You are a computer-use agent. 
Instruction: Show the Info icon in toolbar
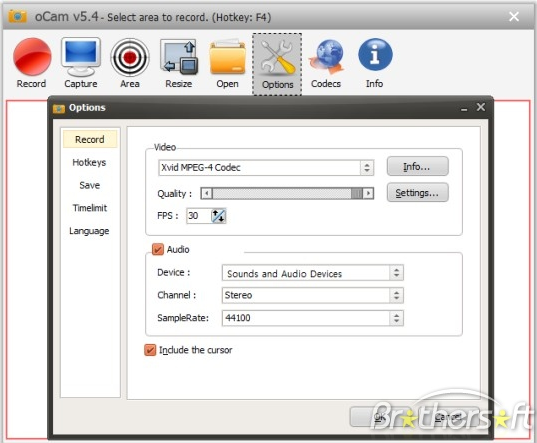(375, 55)
